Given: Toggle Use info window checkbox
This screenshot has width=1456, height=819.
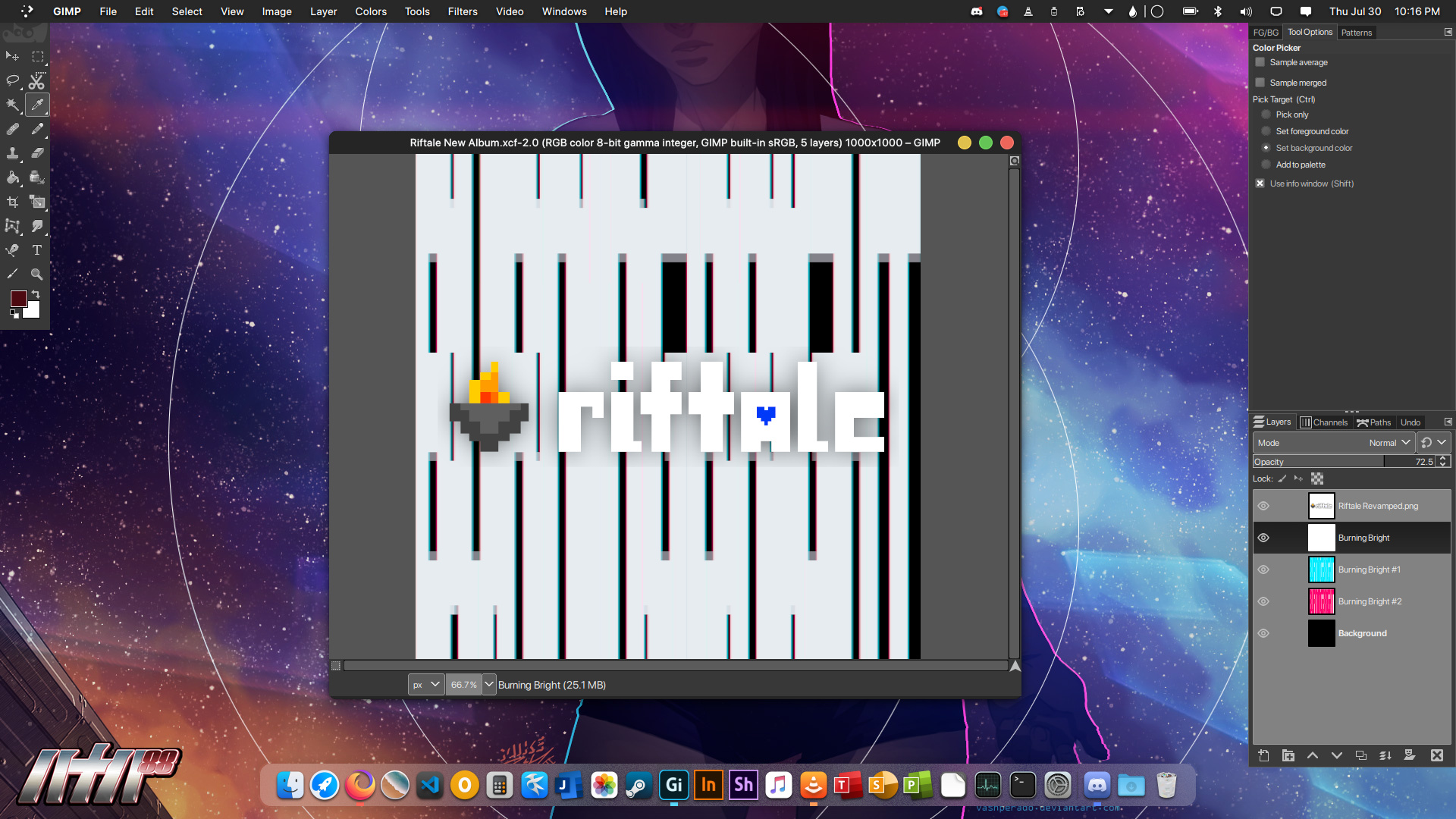Looking at the screenshot, I should click(1260, 184).
